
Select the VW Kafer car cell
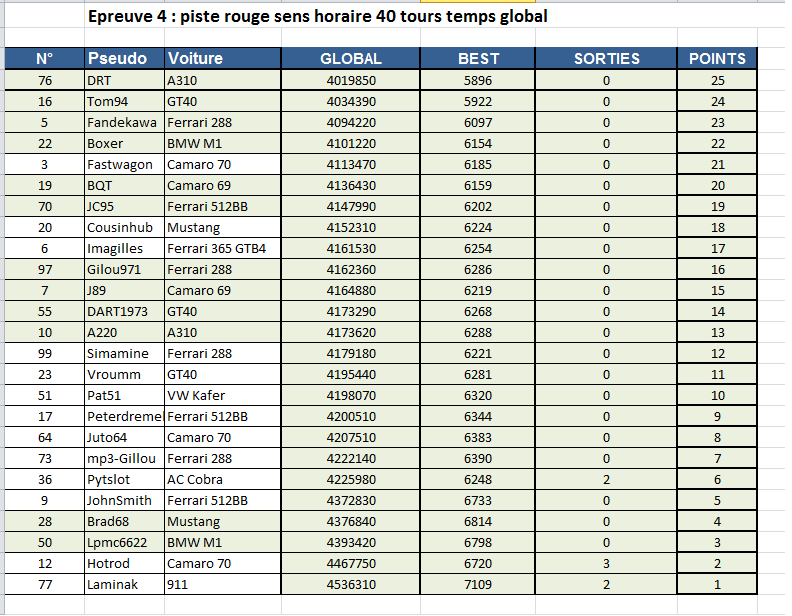coord(223,395)
